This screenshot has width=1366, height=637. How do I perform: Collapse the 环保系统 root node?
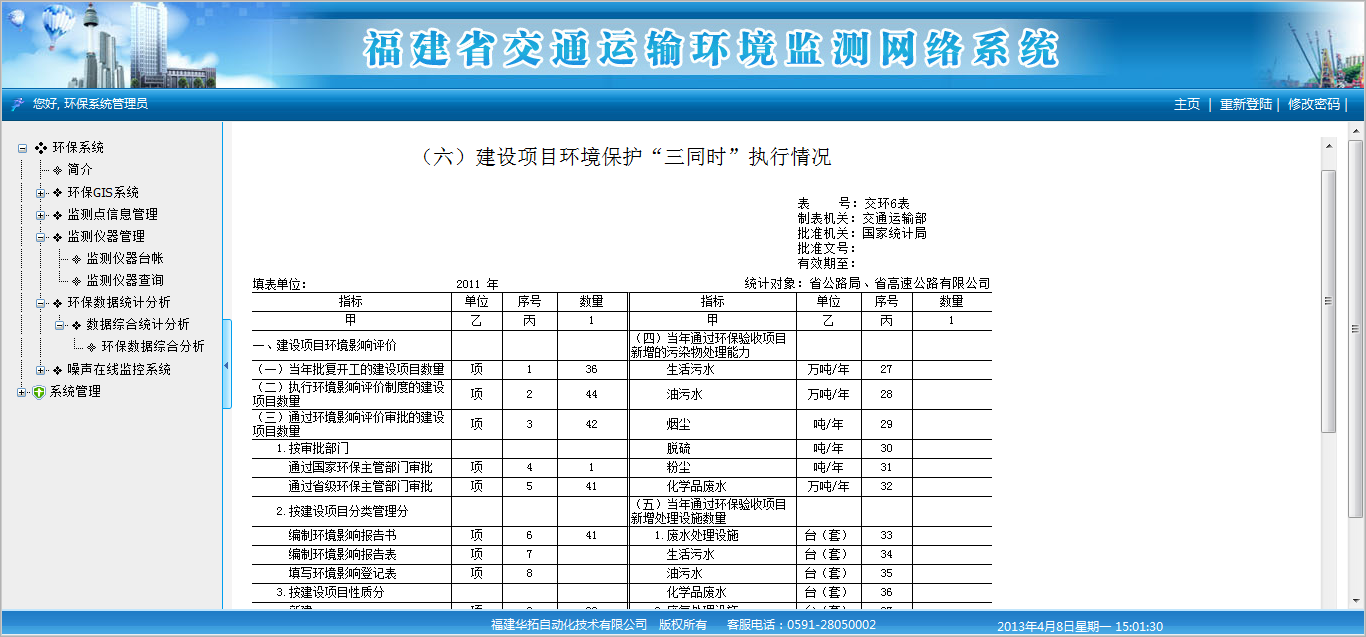[x=23, y=148]
